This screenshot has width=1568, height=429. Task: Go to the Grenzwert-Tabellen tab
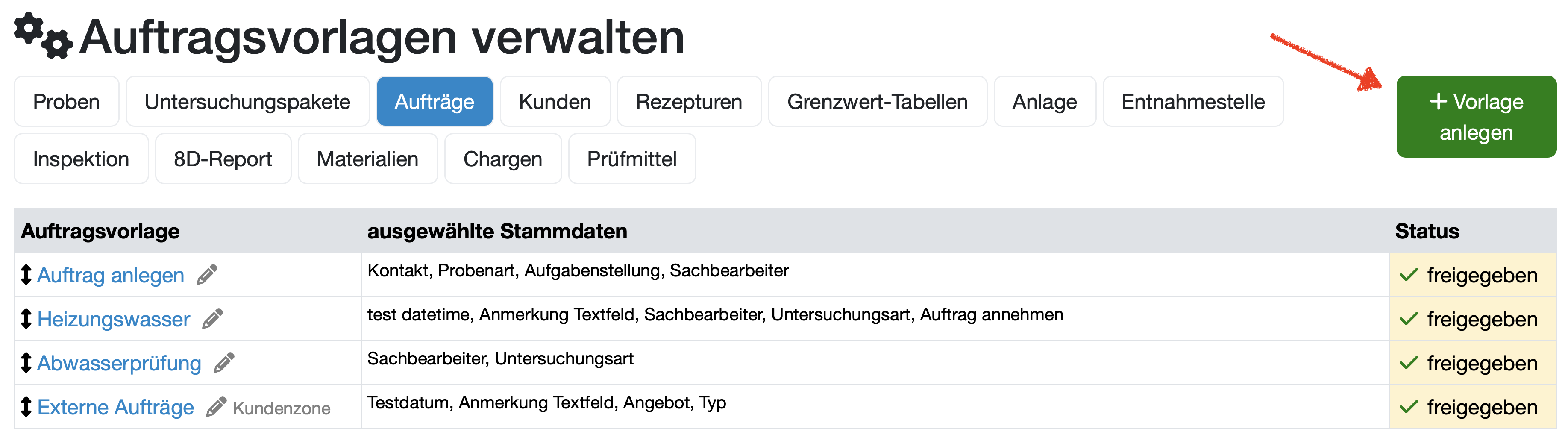877,101
